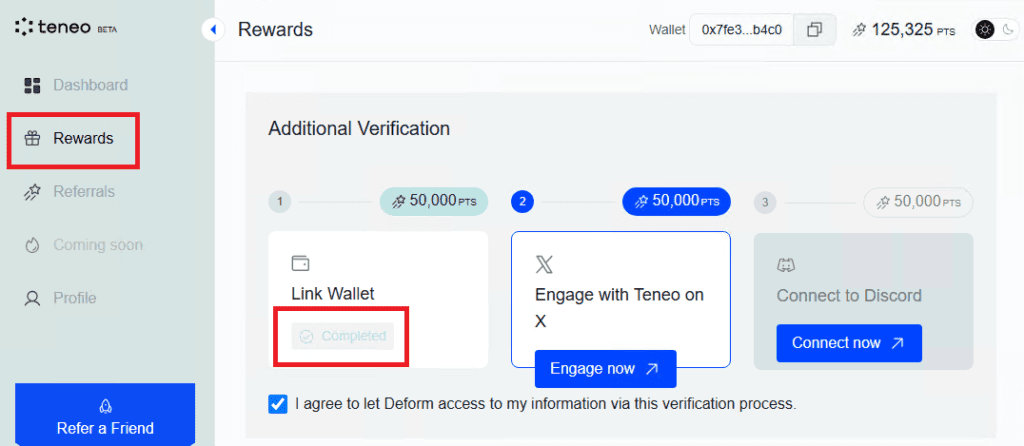Click the Completed status badge
The image size is (1024, 446).
click(x=343, y=336)
